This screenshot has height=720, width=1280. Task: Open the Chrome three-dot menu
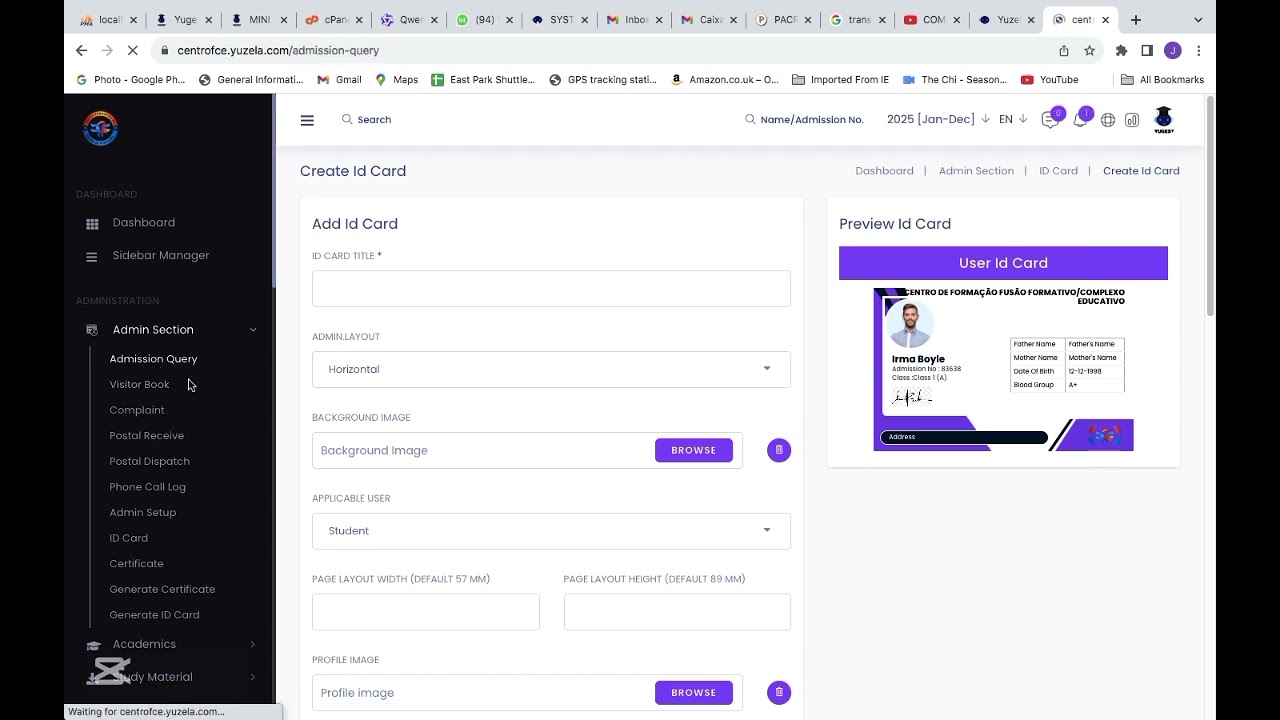[x=1198, y=50]
